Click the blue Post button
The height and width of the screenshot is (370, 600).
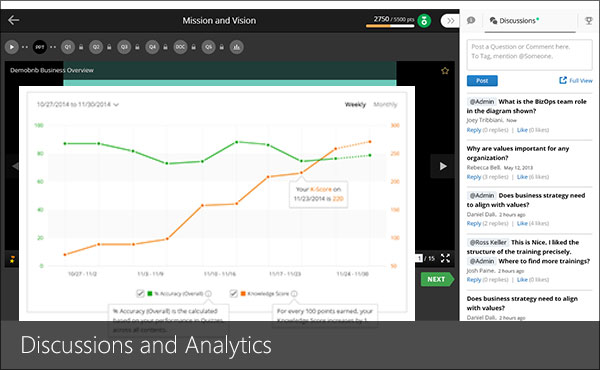482,81
